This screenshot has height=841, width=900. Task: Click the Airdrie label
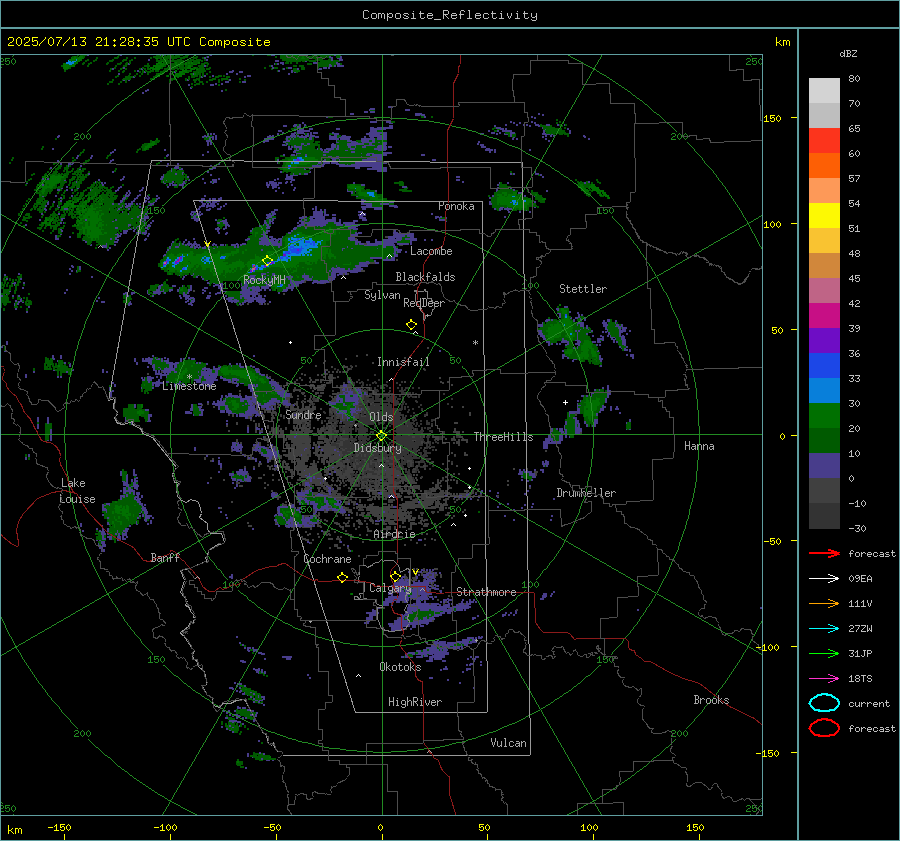pos(394,534)
